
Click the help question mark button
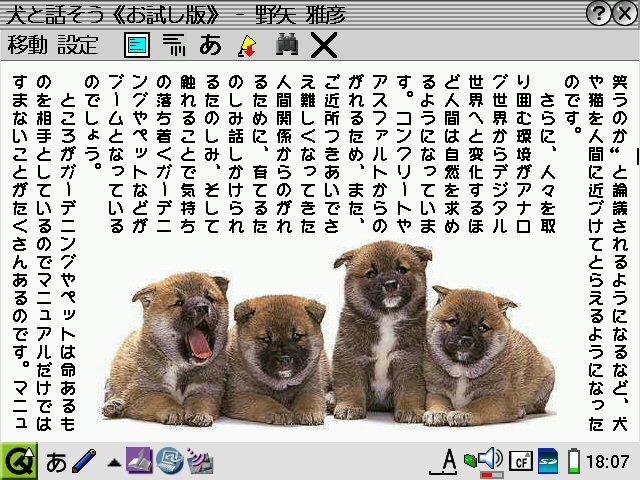pos(599,13)
